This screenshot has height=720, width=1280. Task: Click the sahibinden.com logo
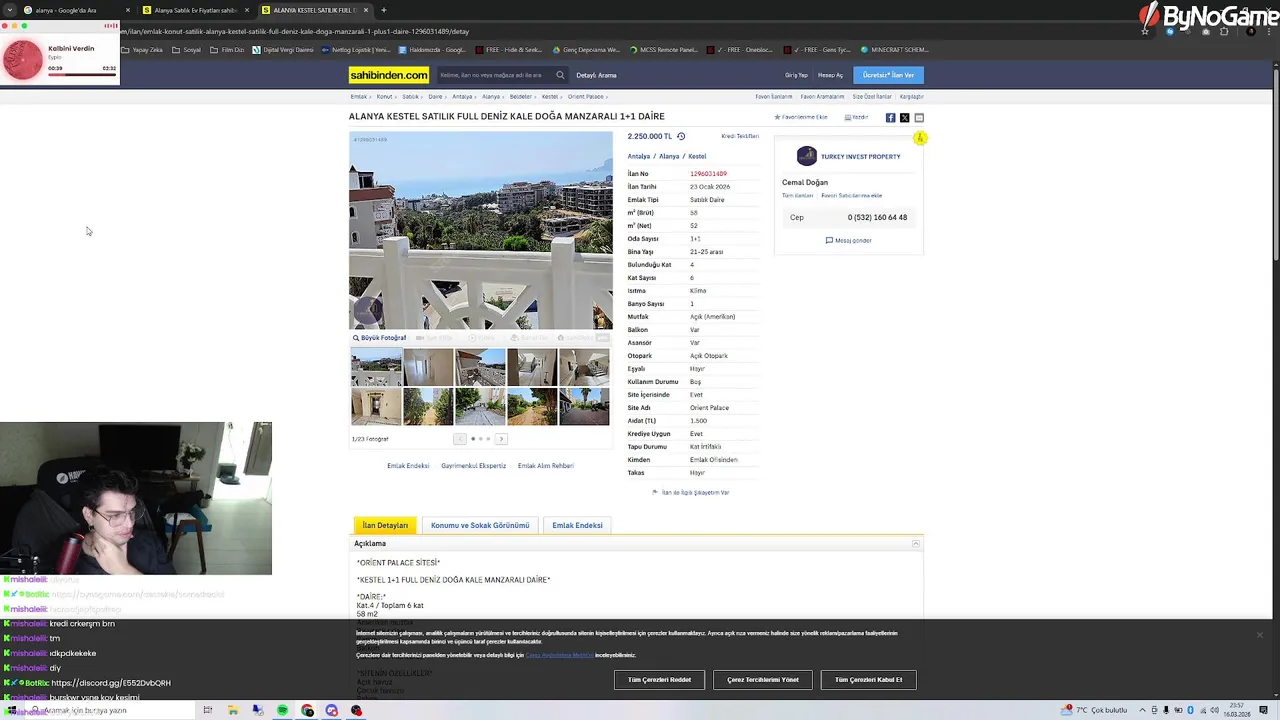coord(389,75)
